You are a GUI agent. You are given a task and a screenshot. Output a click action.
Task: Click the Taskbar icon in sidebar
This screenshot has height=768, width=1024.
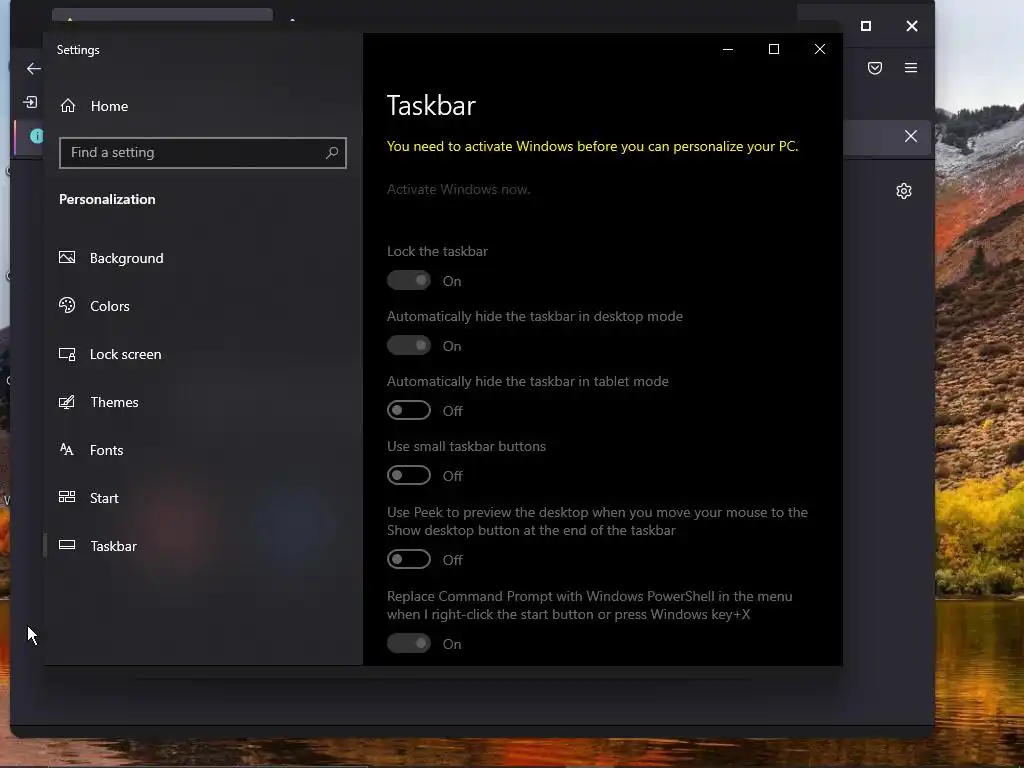[67, 545]
